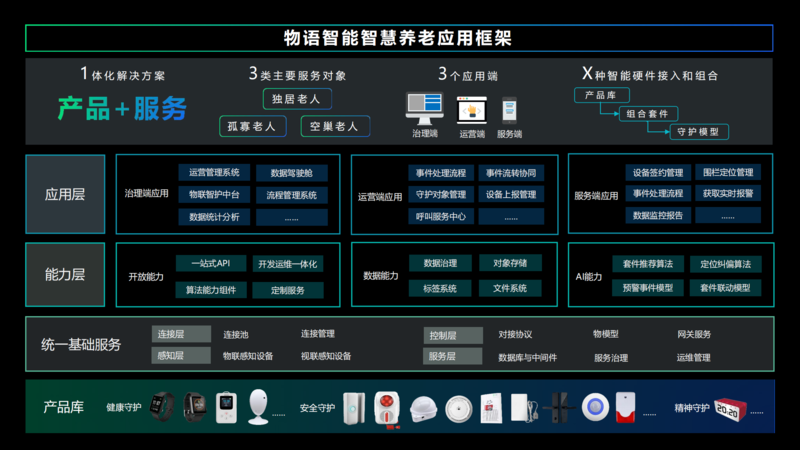Click the 服务端 mobile phone icon
The image size is (800, 450).
[x=509, y=109]
